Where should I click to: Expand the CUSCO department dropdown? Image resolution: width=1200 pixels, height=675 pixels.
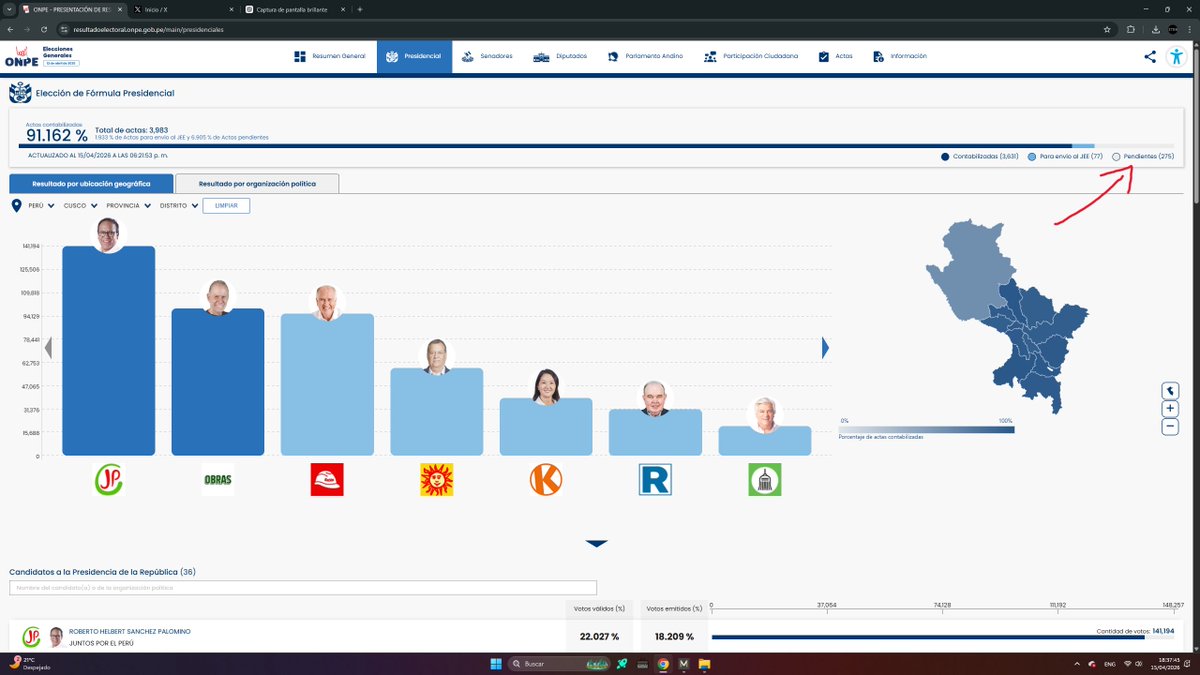tap(81, 205)
